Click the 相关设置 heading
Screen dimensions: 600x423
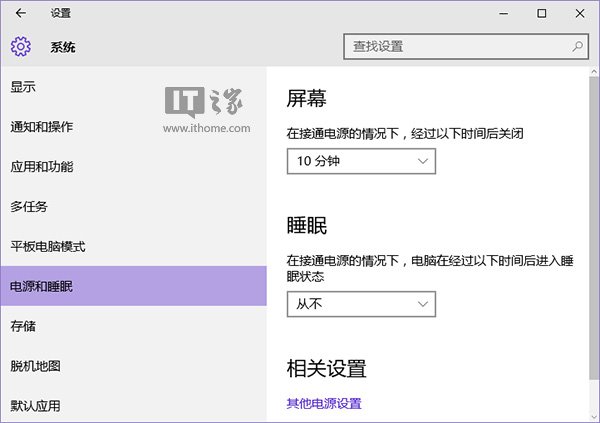326,368
